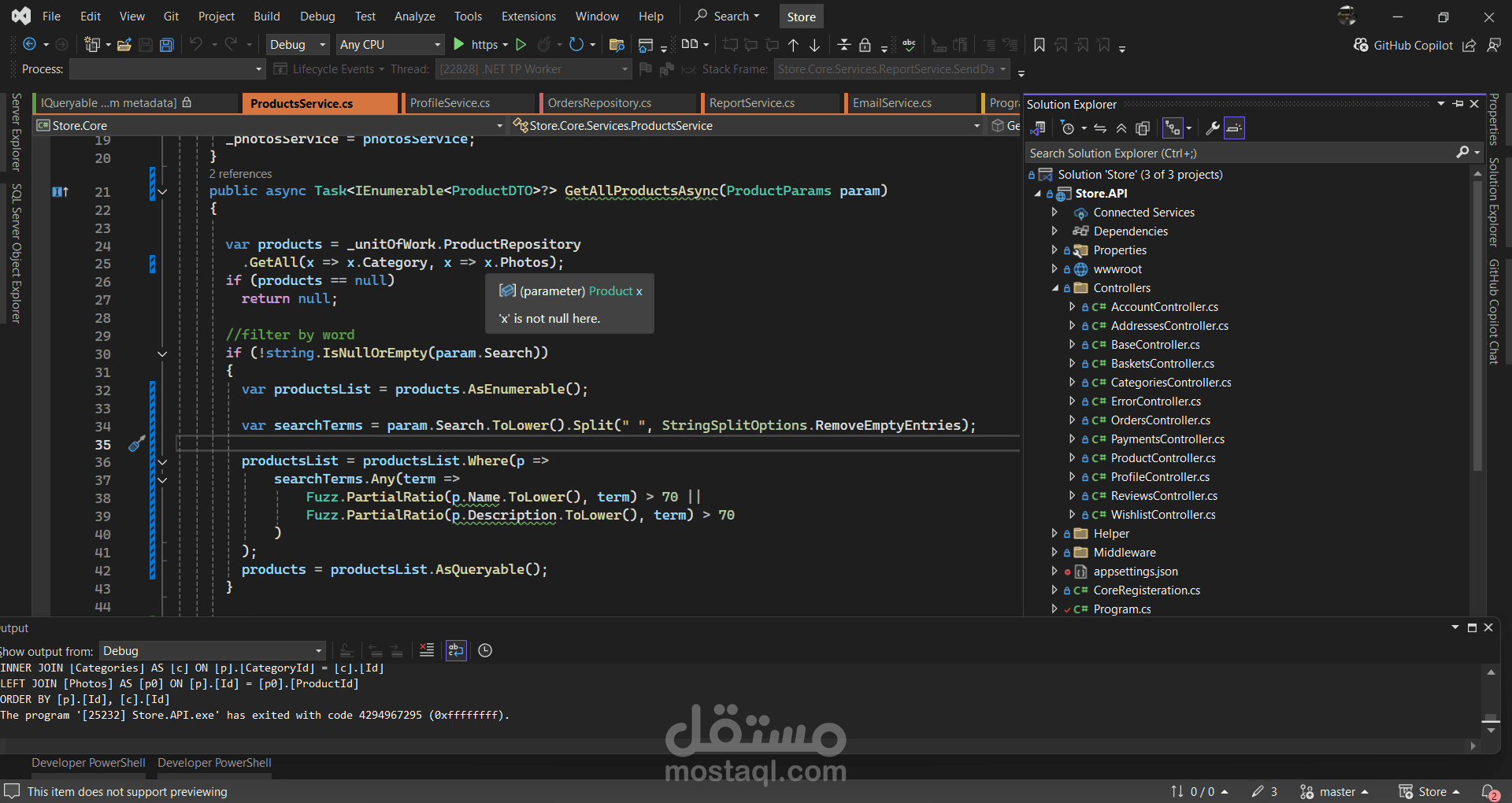Click the 2 references CodeLens link
This screenshot has height=803, width=1512.
[240, 174]
